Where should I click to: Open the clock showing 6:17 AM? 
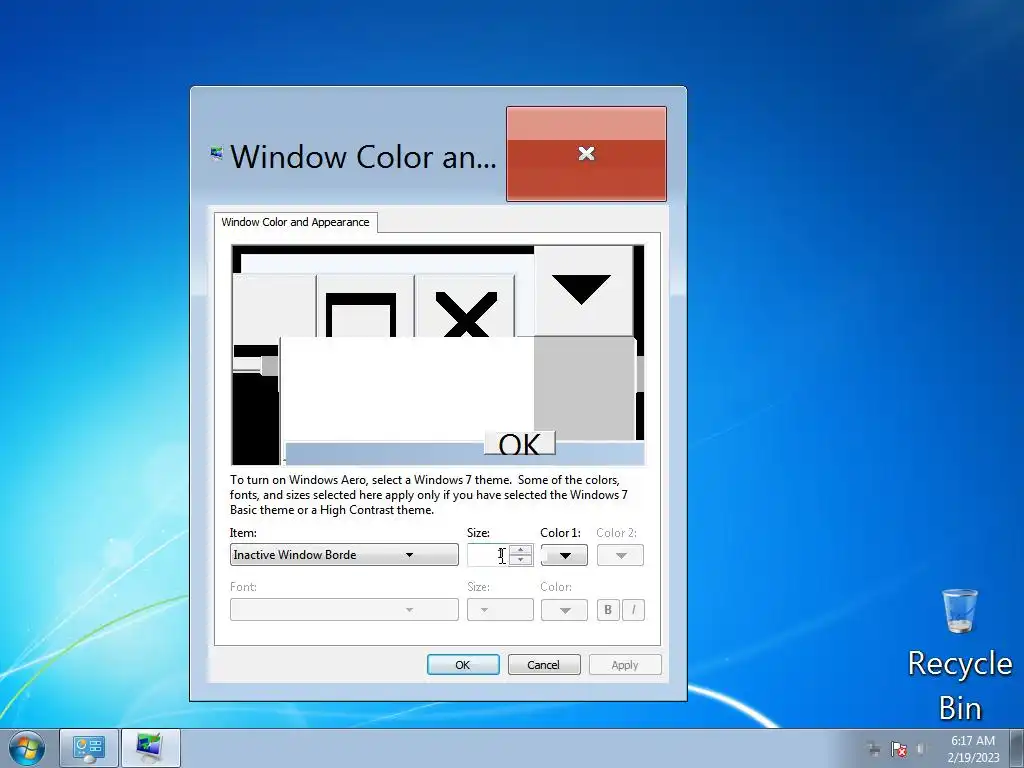tap(973, 749)
